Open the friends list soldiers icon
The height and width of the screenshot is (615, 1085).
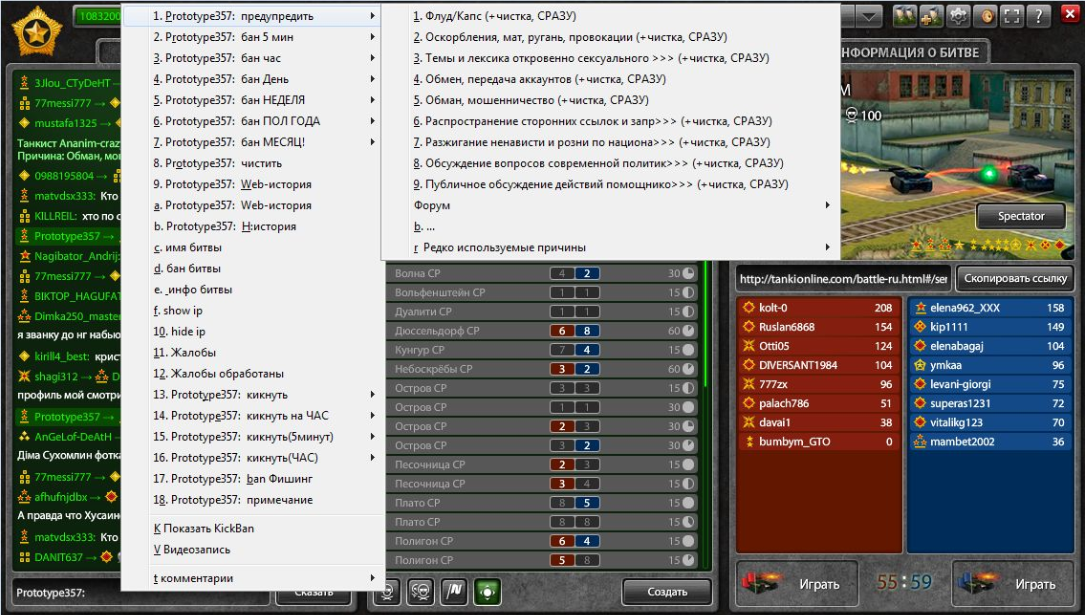coord(905,16)
